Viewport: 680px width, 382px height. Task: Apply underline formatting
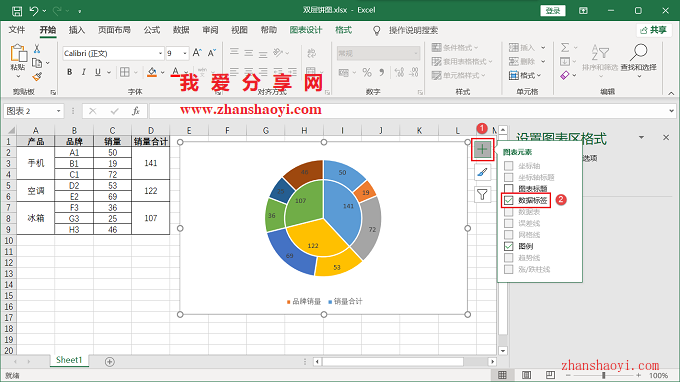tap(98, 72)
